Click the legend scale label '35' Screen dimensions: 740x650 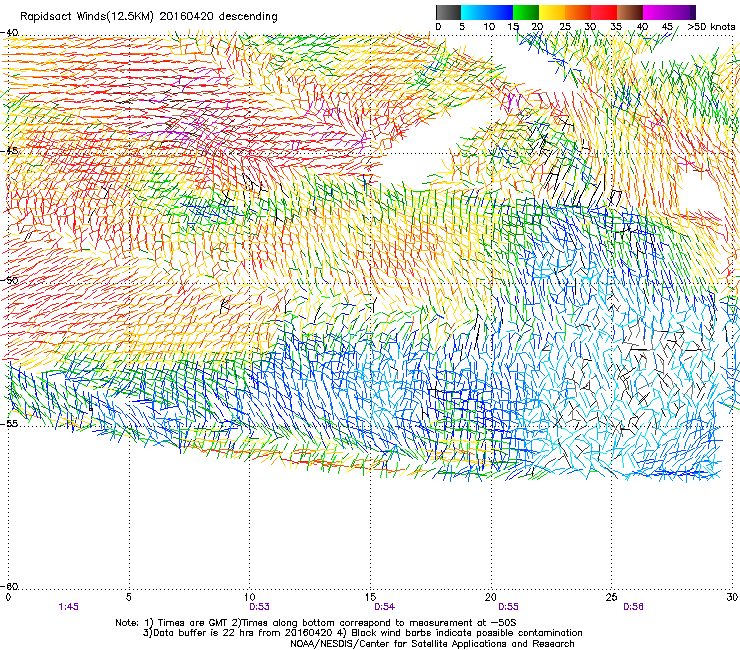coord(616,27)
